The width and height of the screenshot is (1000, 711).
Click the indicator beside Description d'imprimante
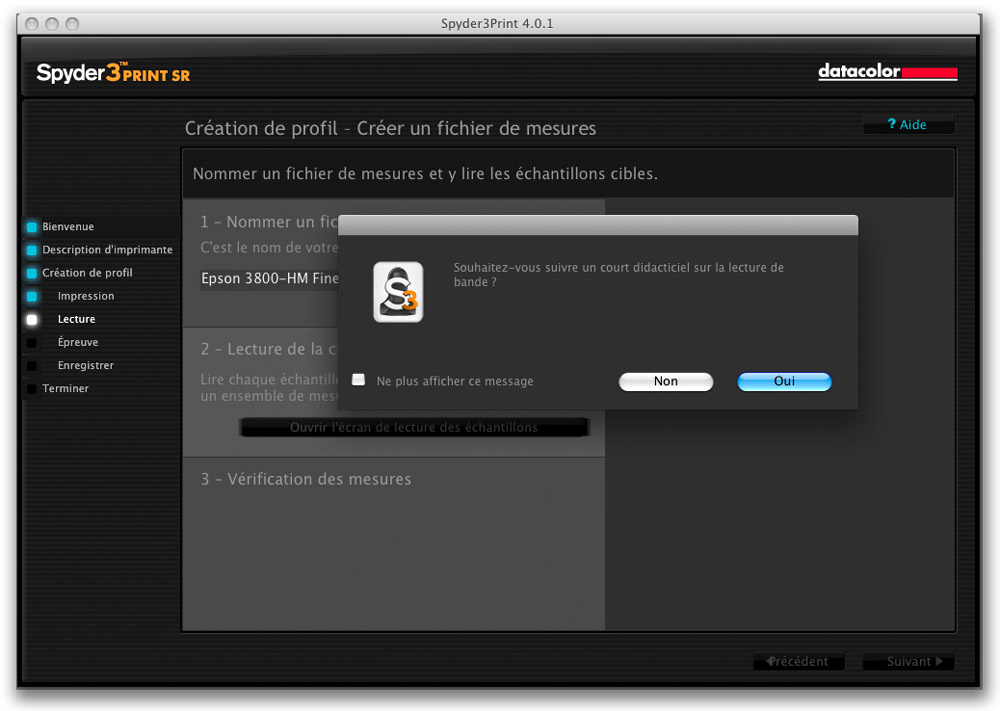coord(32,250)
